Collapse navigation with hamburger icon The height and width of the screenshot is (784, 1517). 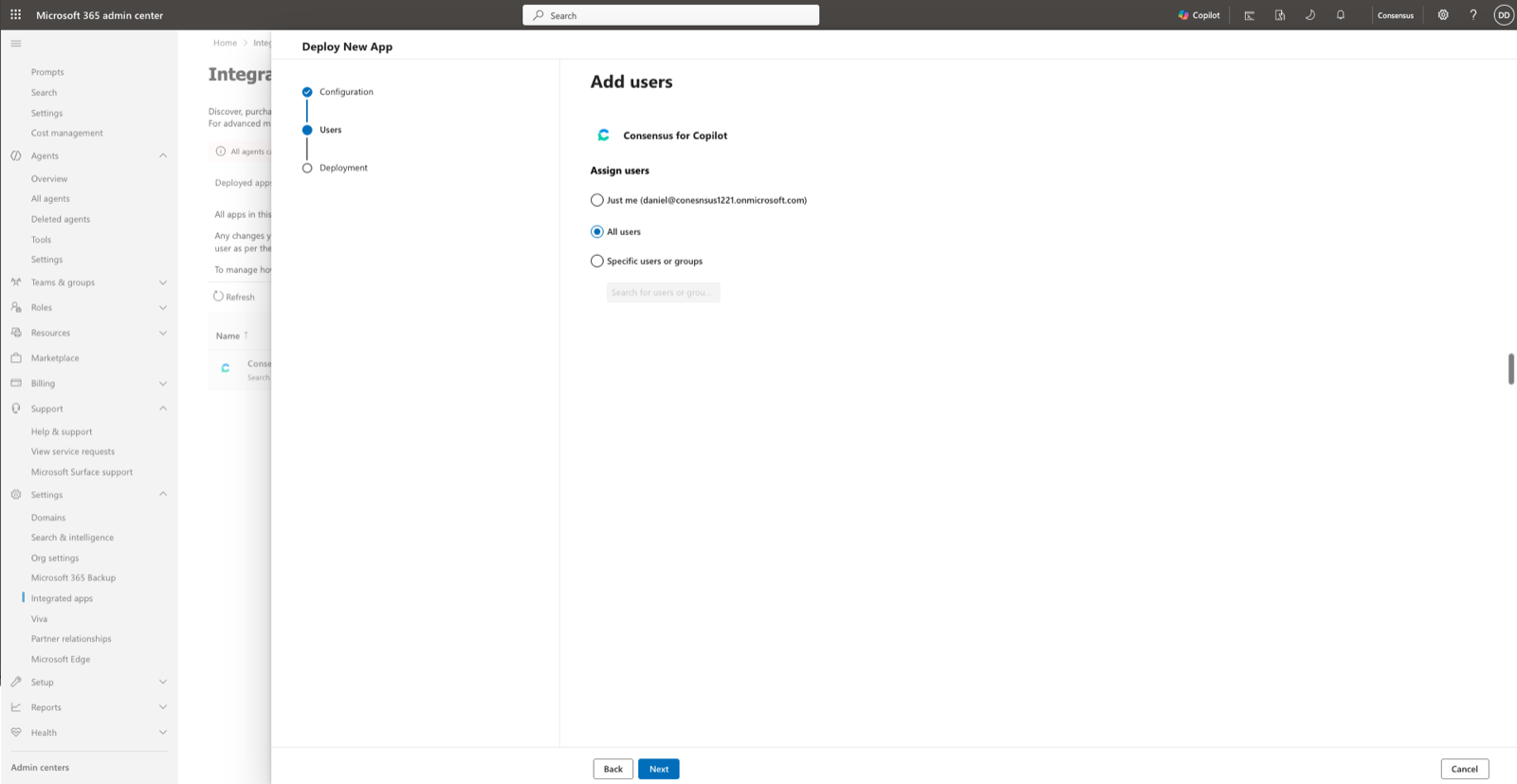[x=16, y=44]
